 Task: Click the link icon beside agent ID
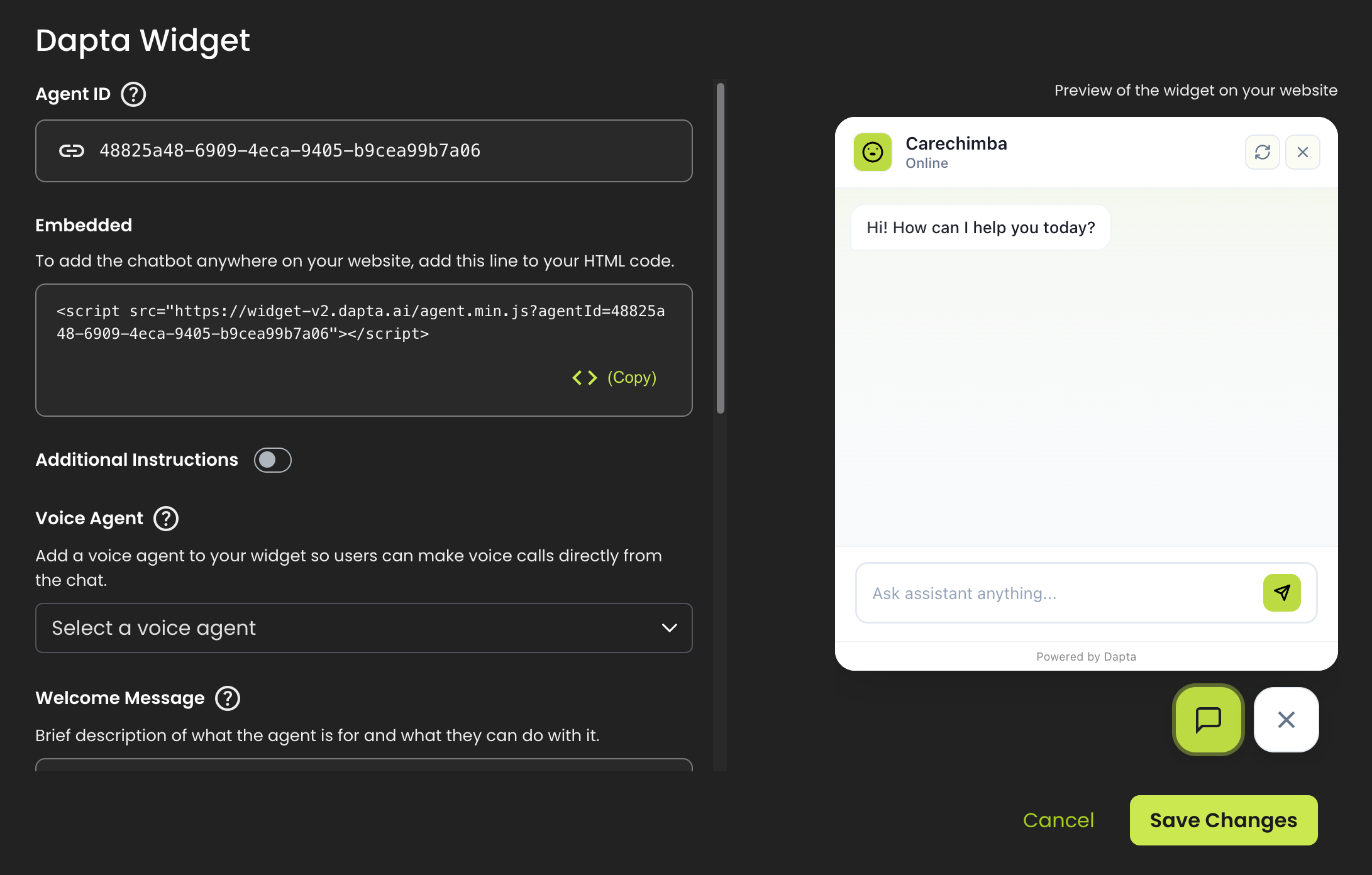pos(72,151)
